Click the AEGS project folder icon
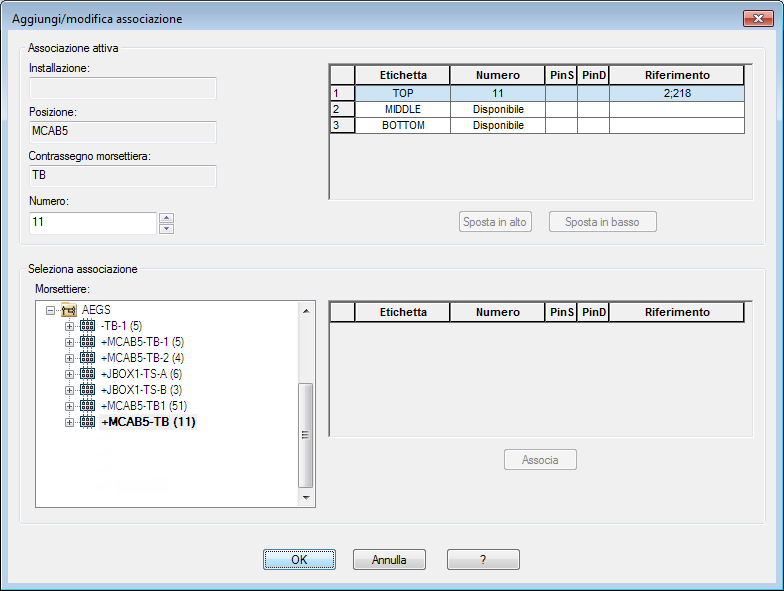Image resolution: width=784 pixels, height=591 pixels. click(68, 310)
